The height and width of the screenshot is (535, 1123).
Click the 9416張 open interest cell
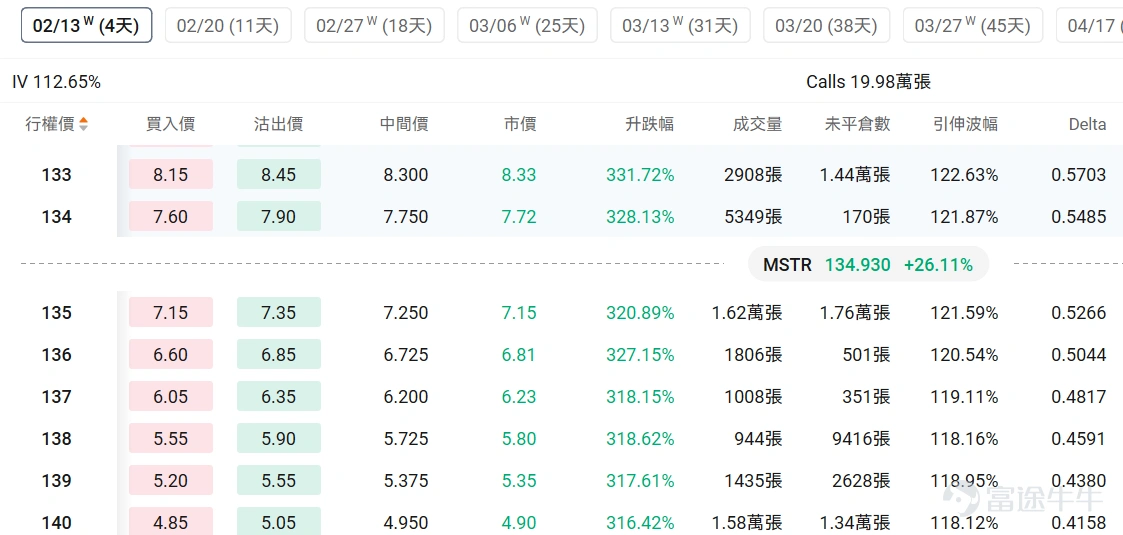[862, 438]
